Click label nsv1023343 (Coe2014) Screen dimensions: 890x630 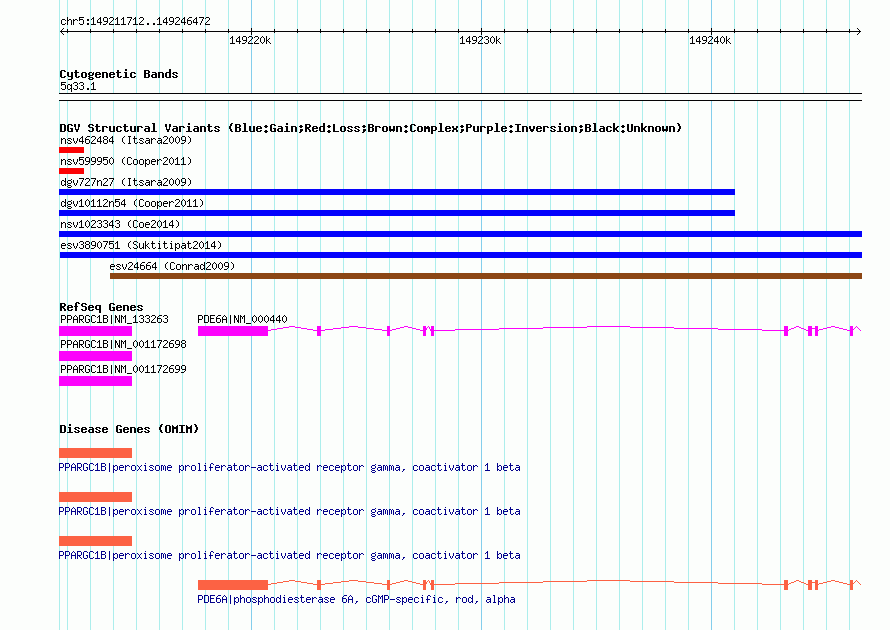click(x=120, y=224)
